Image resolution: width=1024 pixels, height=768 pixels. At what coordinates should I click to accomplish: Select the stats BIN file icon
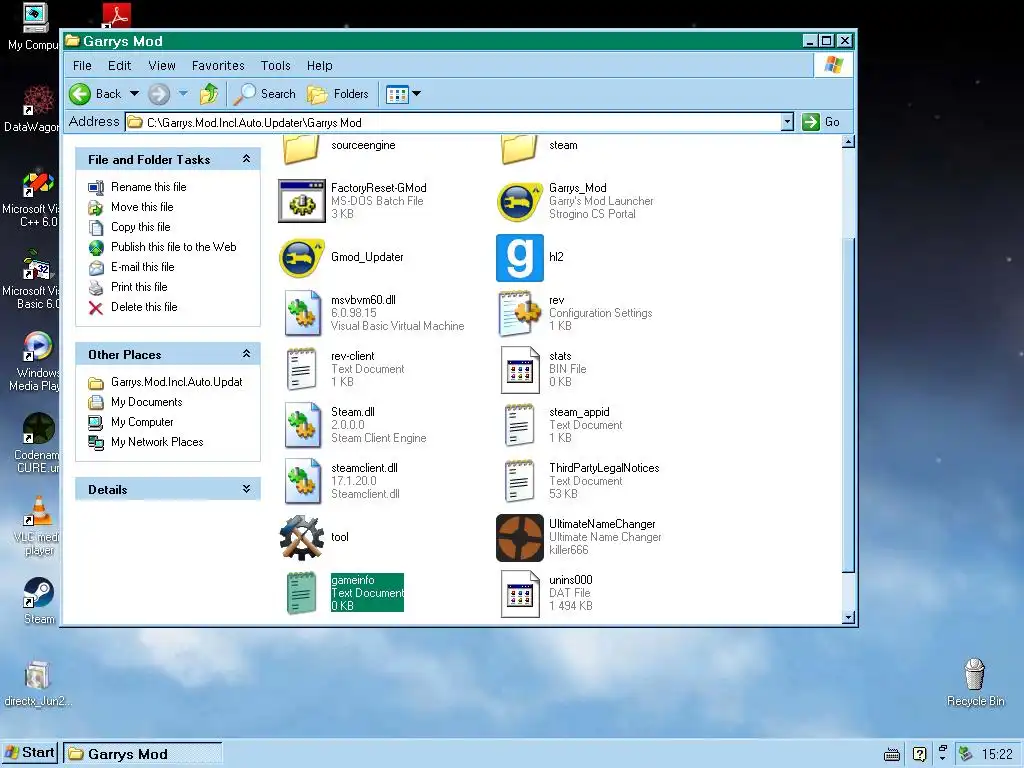[x=520, y=370]
